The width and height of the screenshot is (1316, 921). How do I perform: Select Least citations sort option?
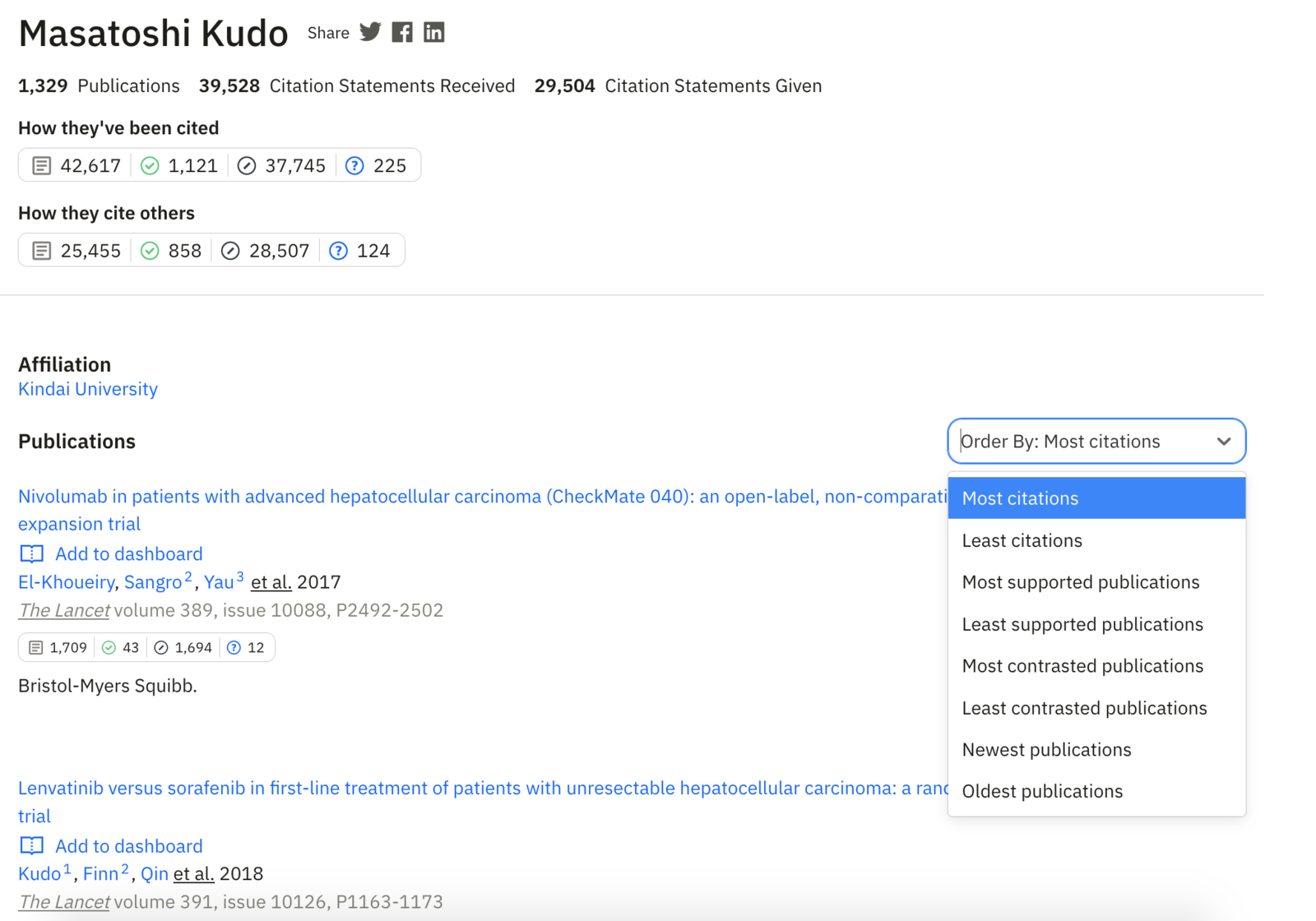click(x=1022, y=540)
